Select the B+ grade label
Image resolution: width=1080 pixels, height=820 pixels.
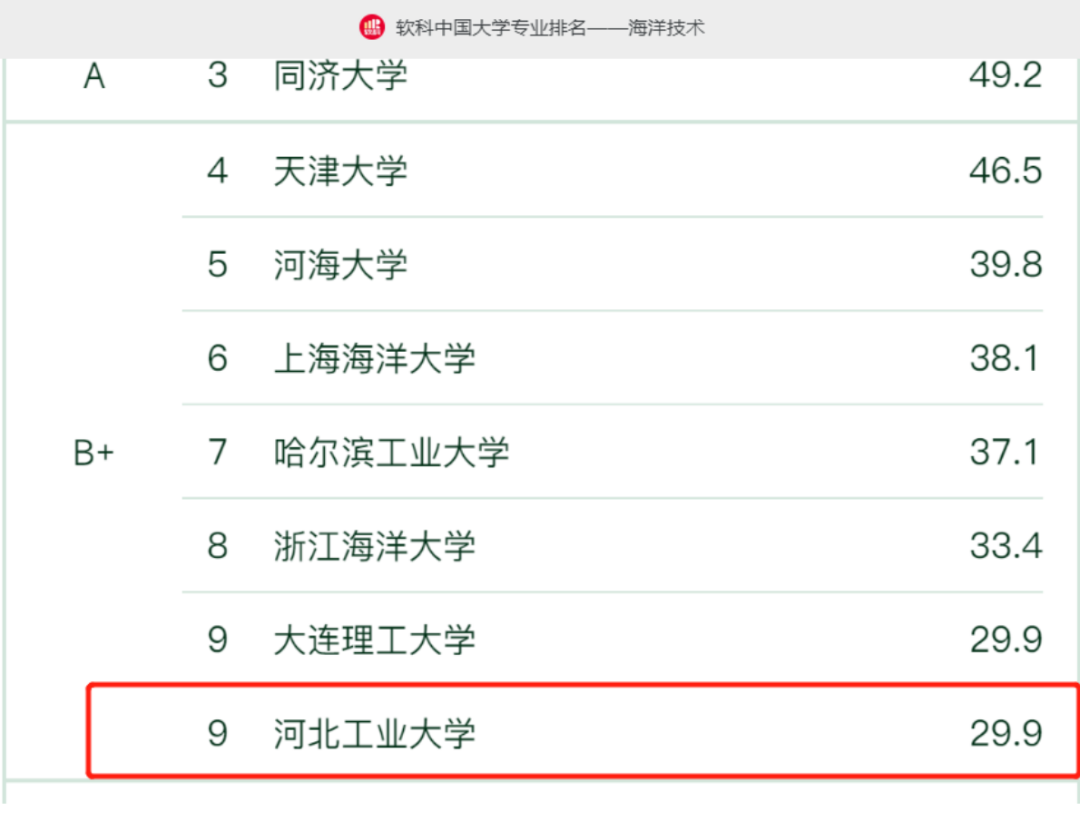point(94,453)
